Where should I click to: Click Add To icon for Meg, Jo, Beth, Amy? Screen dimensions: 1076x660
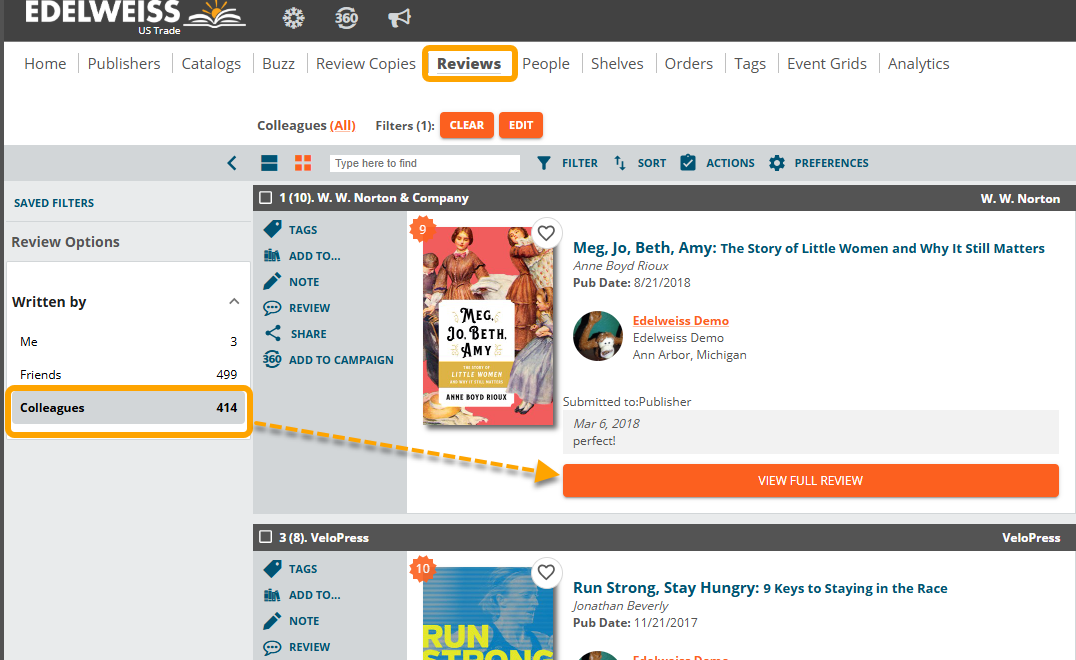point(272,255)
